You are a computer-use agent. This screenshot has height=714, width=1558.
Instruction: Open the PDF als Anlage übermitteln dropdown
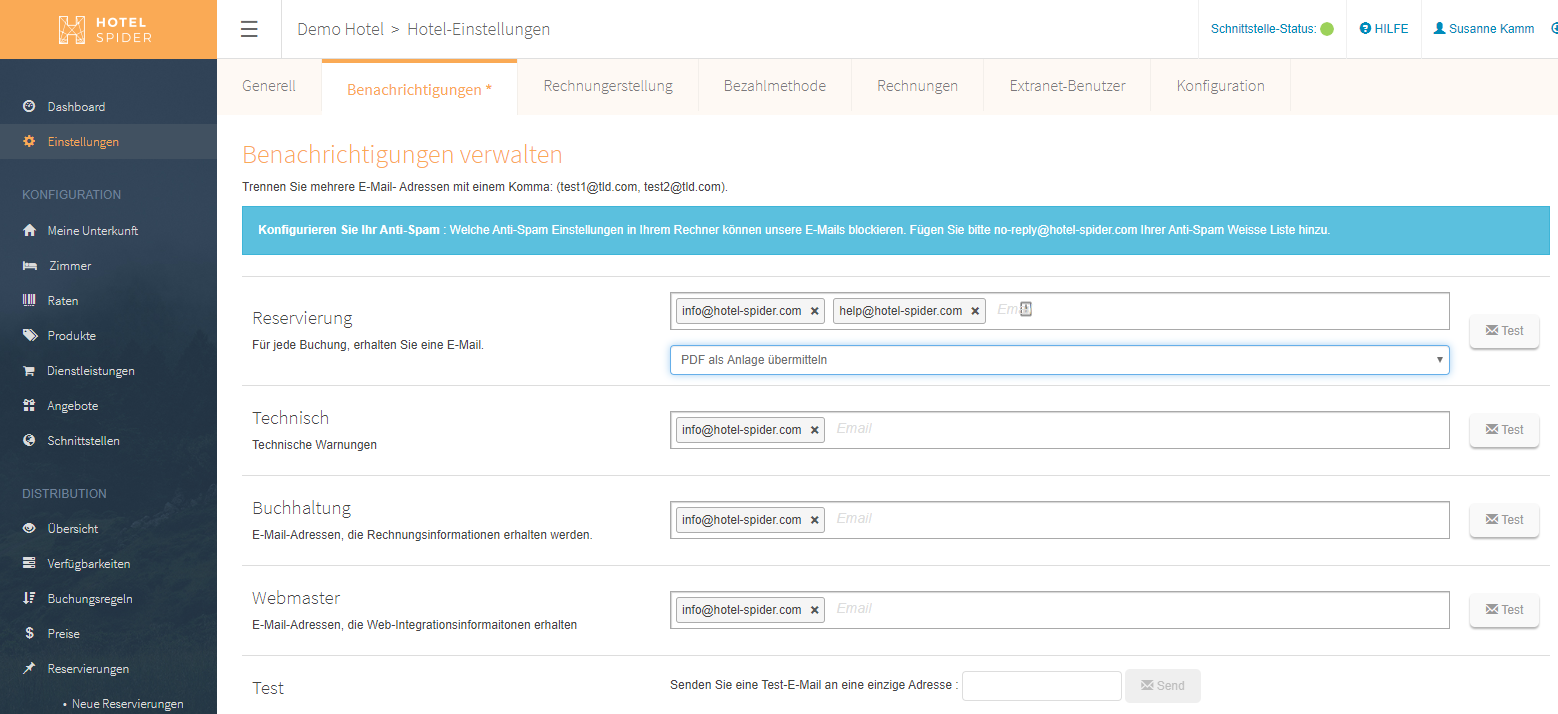point(1059,360)
